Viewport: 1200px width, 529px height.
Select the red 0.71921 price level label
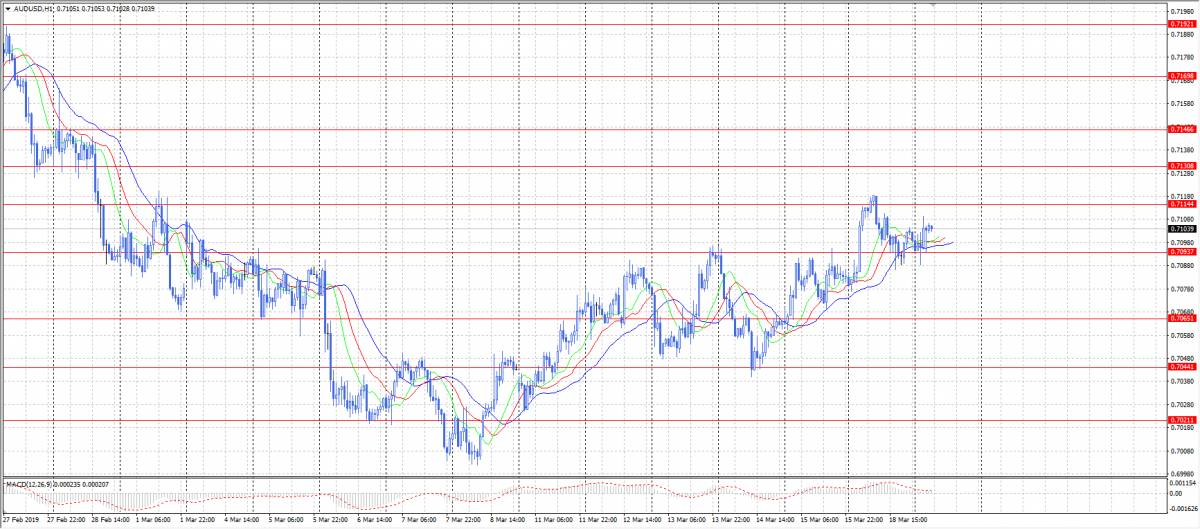coord(1182,24)
